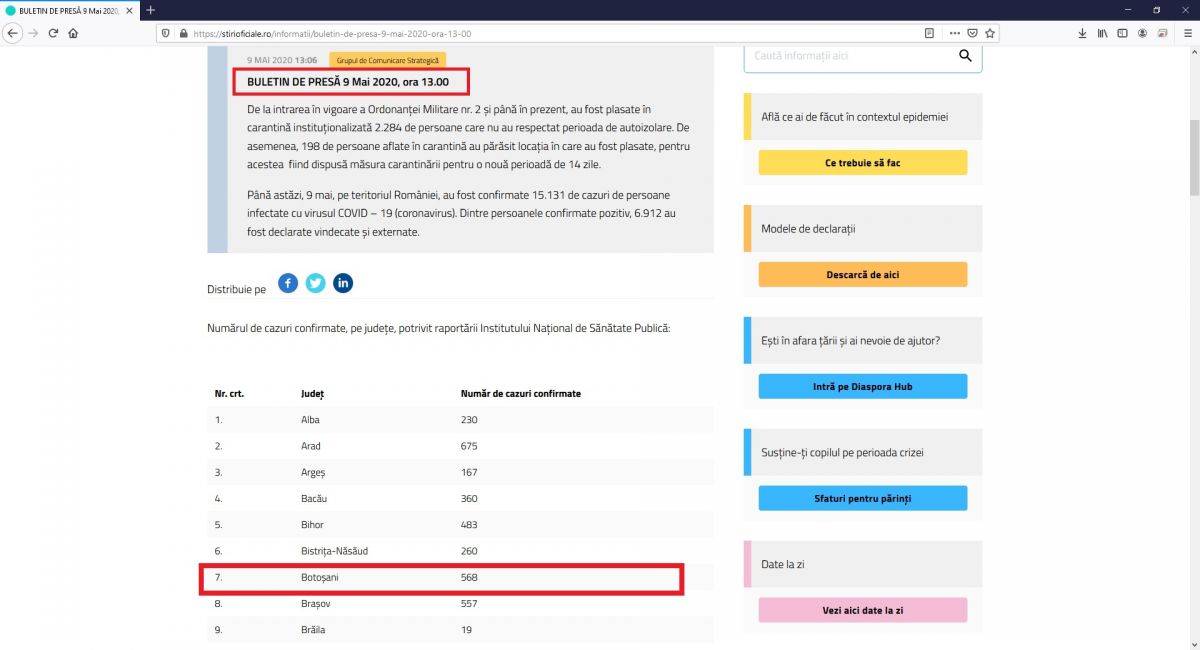Toggle reader view in address bar
Image resolution: width=1200 pixels, height=650 pixels.
point(930,33)
